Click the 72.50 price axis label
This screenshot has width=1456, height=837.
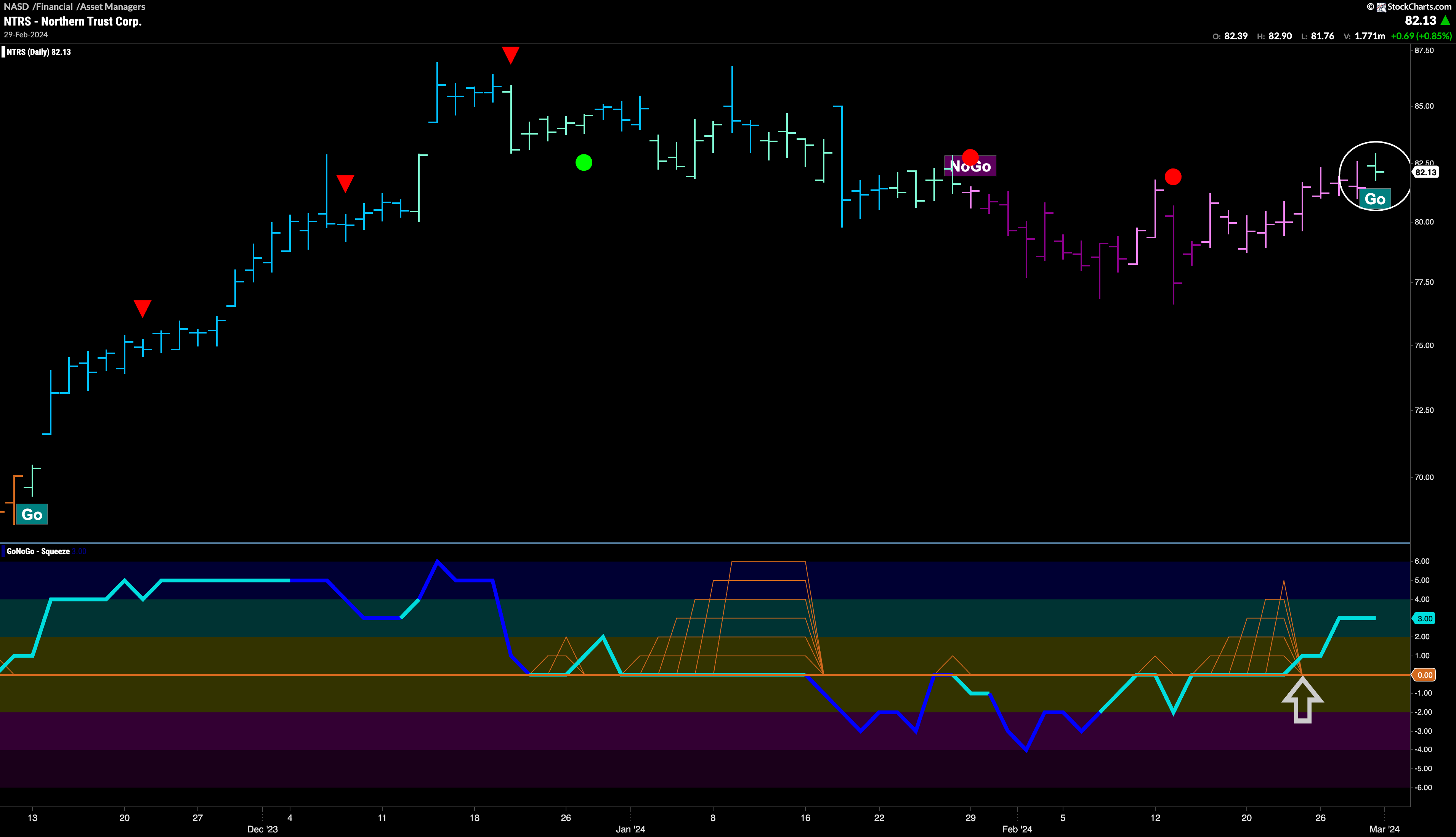(x=1424, y=410)
